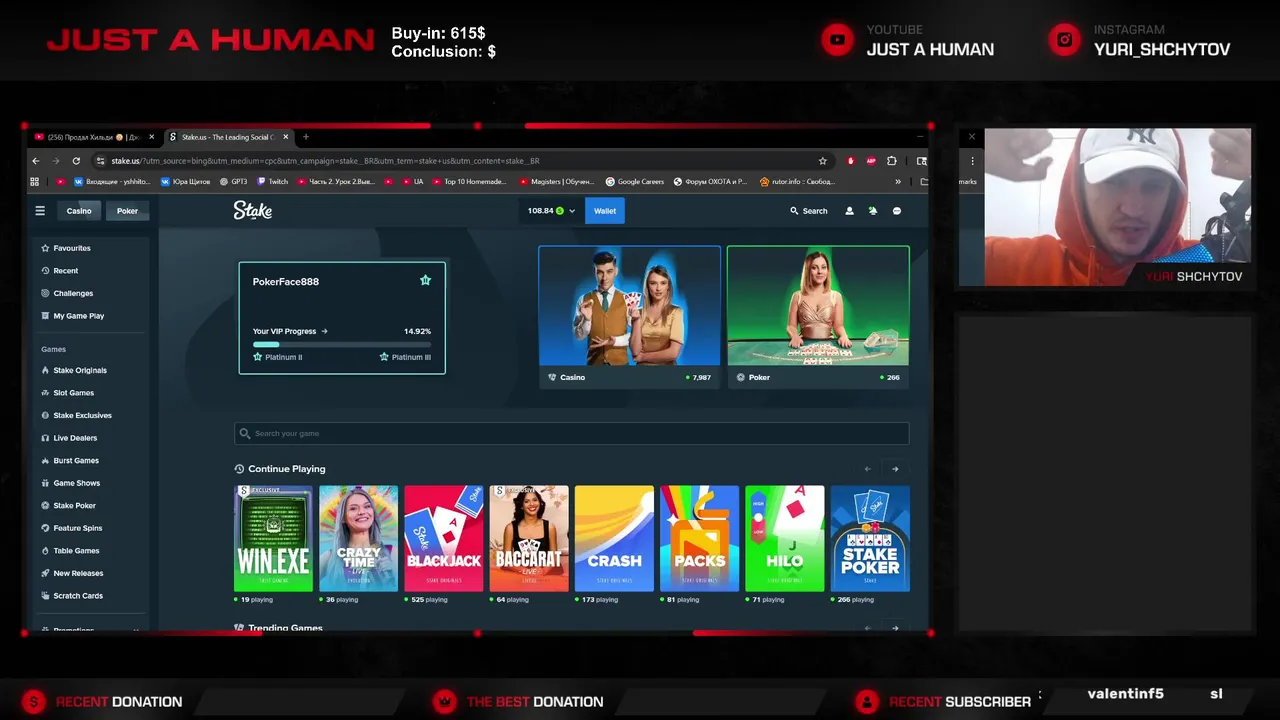Open Game Shows in sidebar
The width and height of the screenshot is (1280, 720).
pos(76,483)
